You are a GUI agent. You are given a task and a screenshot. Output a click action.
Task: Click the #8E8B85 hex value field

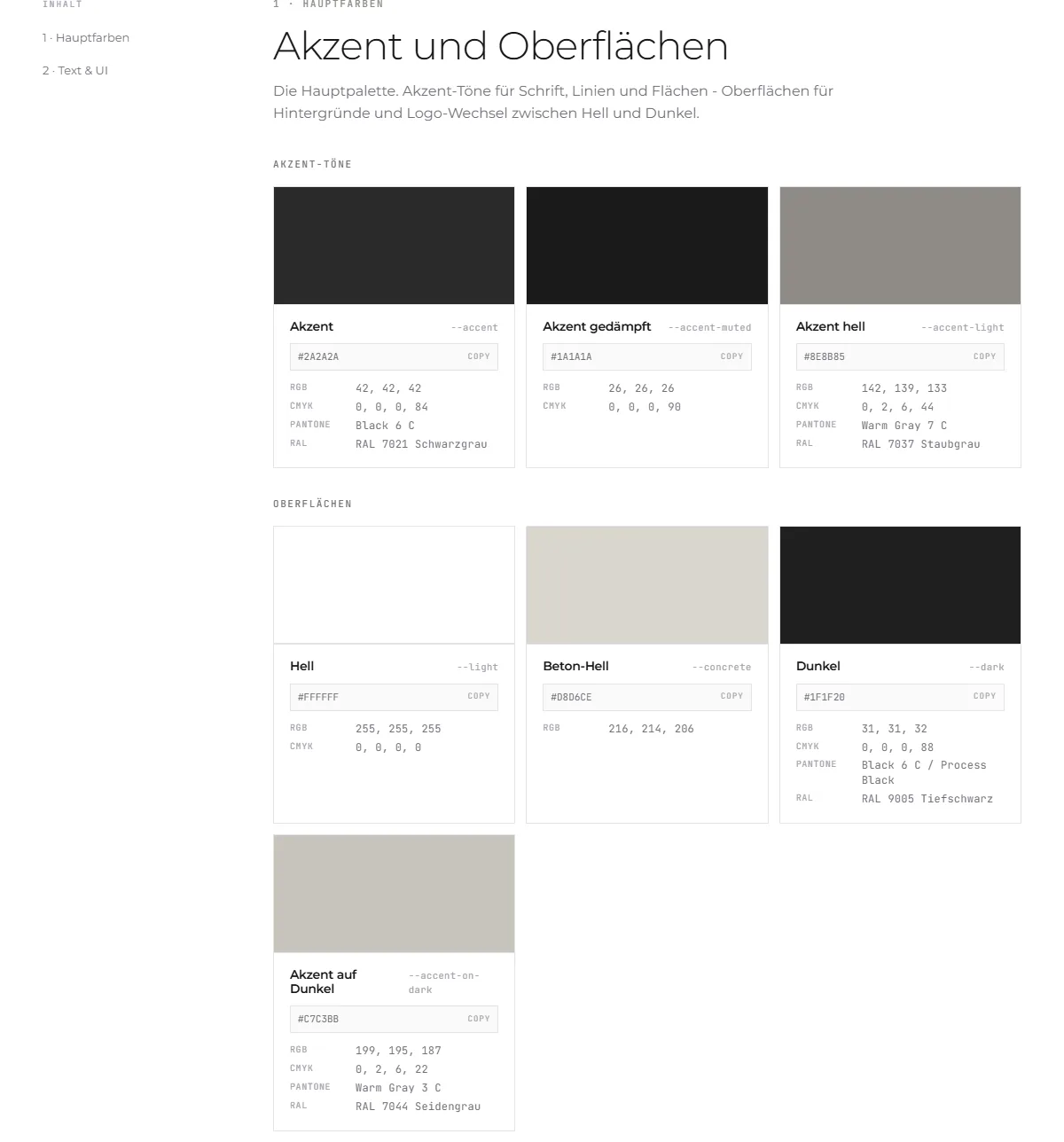(x=900, y=356)
